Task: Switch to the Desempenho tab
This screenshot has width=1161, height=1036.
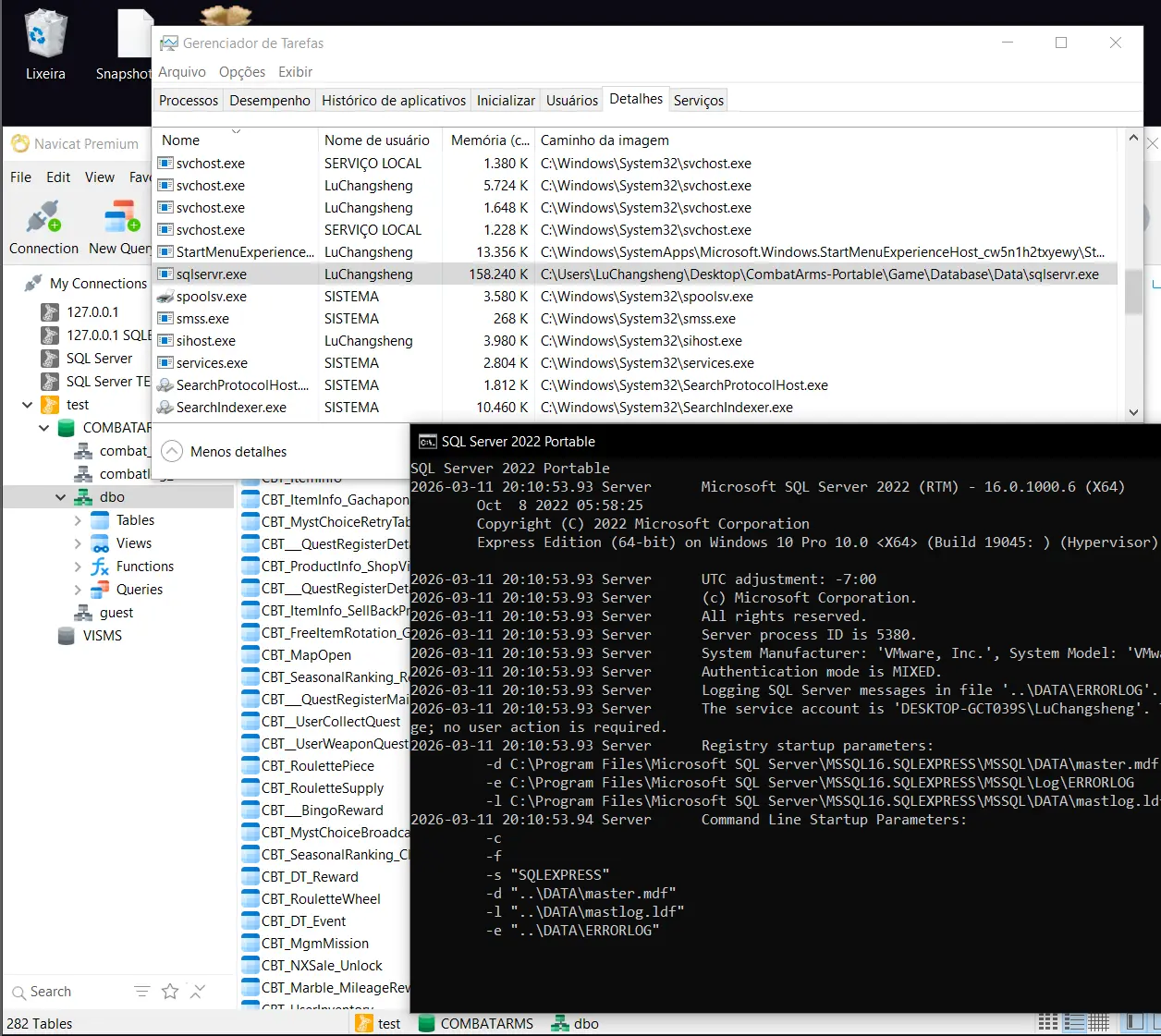Action: 270,100
